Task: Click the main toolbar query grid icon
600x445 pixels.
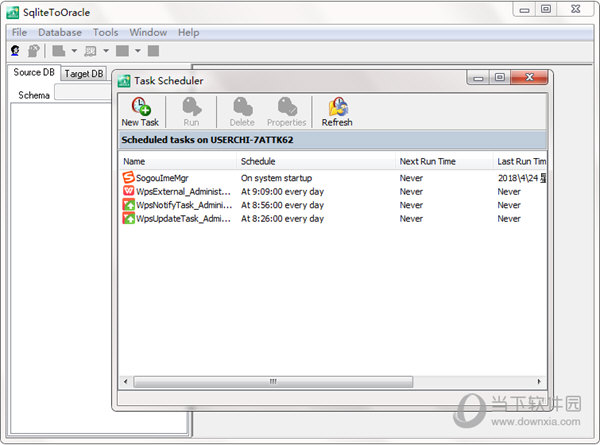Action: point(90,51)
